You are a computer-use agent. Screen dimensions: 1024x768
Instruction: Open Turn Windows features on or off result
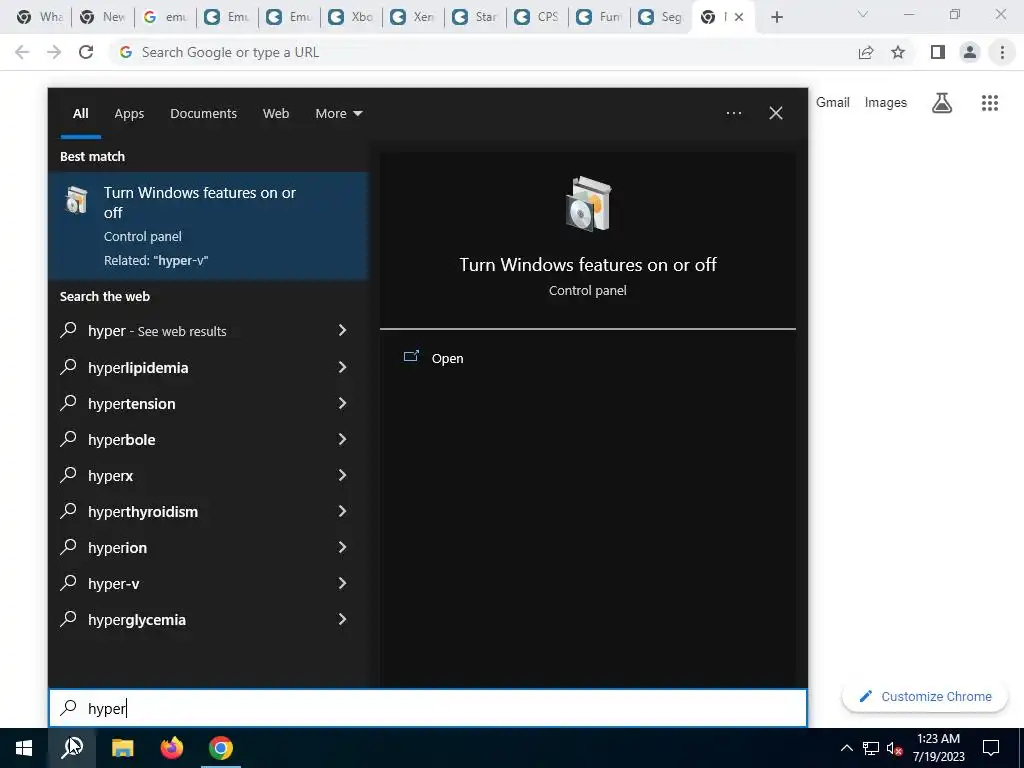(208, 226)
